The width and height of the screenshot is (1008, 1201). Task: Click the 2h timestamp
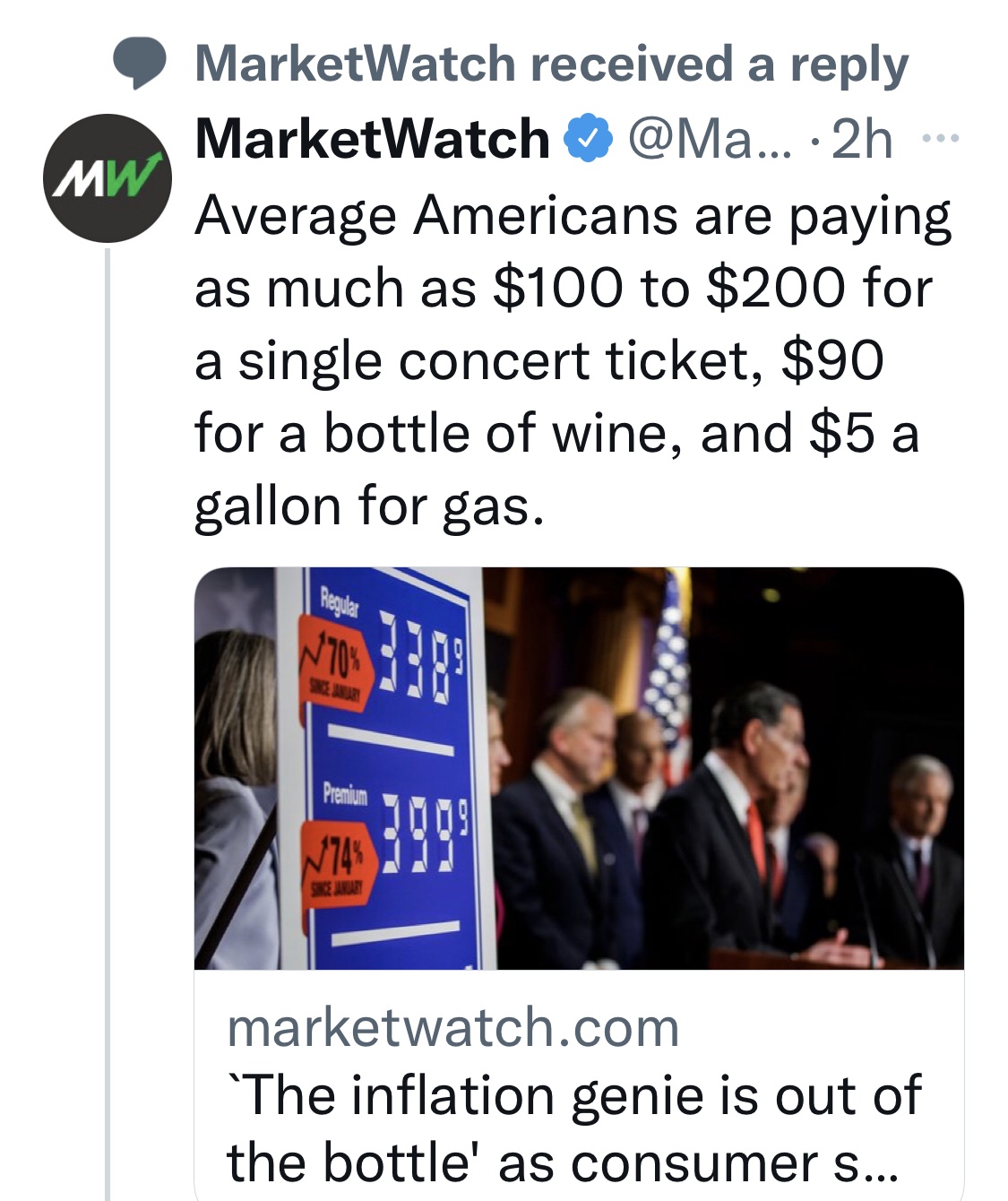pyautogui.click(x=862, y=140)
